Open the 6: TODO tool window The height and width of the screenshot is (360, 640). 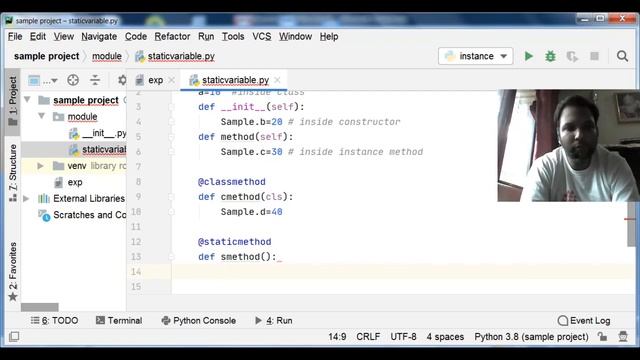(x=54, y=320)
